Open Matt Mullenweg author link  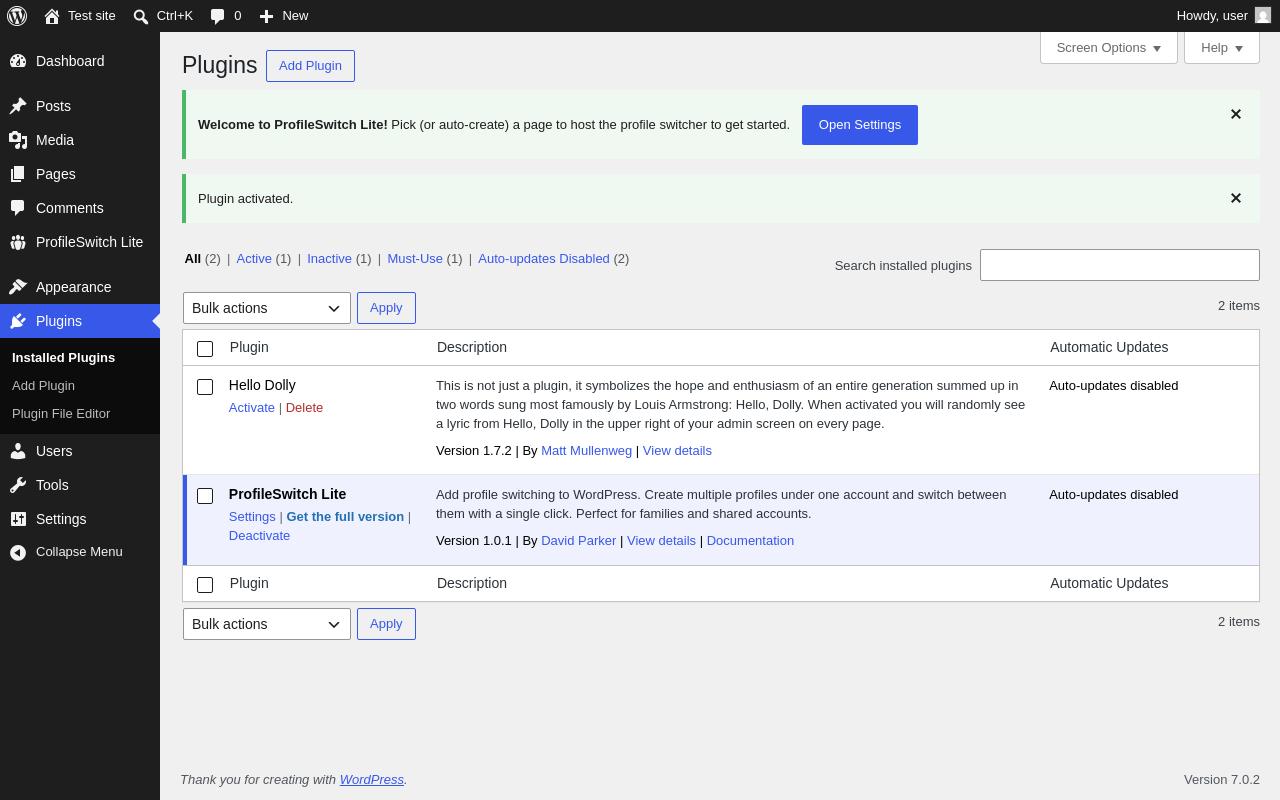click(586, 451)
